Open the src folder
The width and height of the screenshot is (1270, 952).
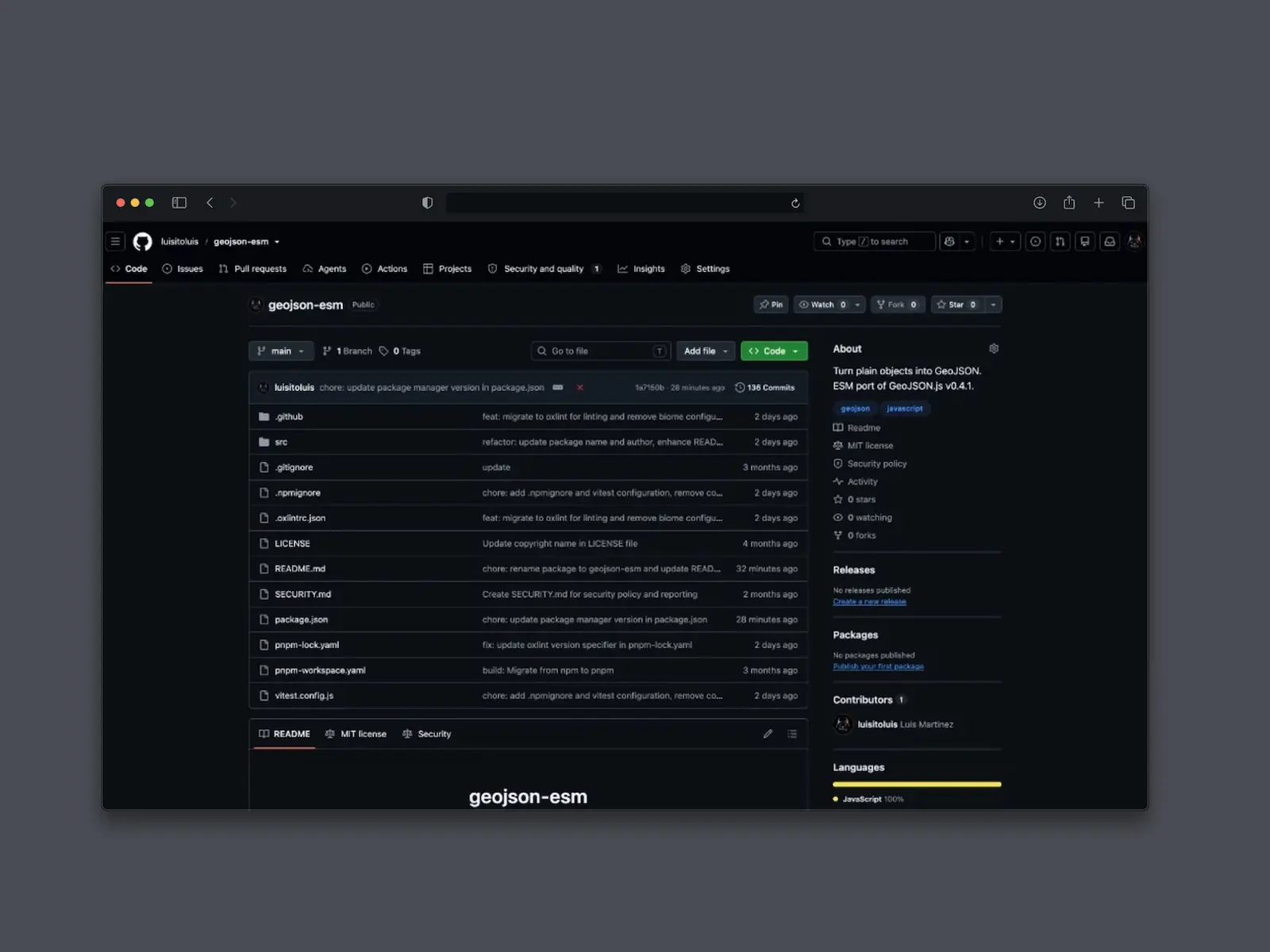281,442
